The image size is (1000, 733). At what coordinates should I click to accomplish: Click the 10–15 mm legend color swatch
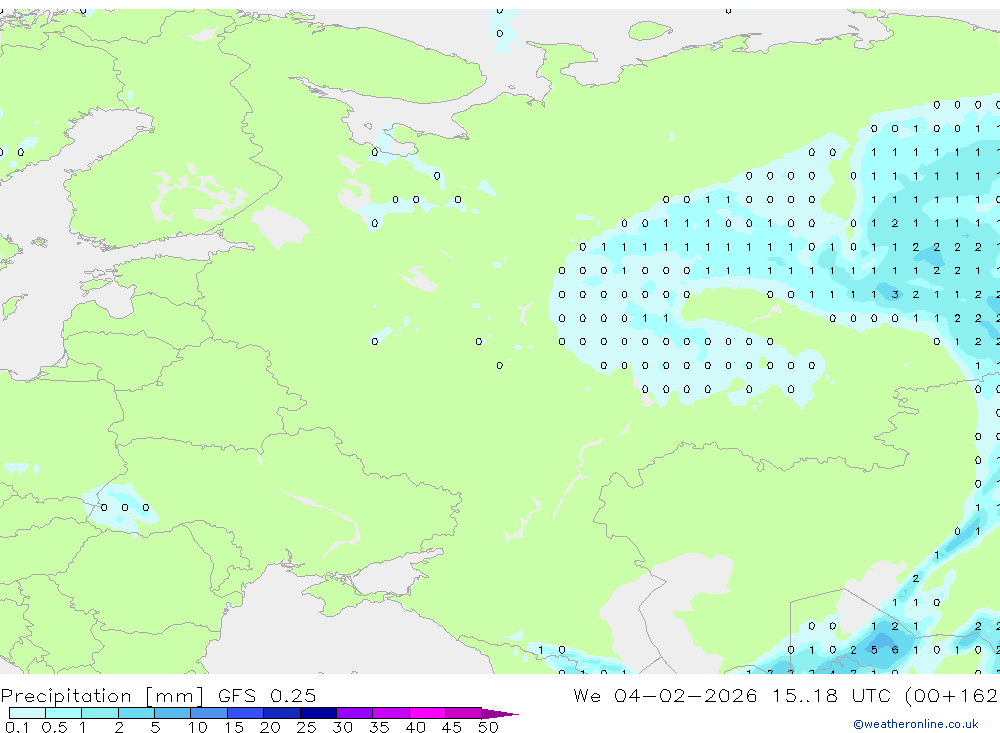point(209,713)
